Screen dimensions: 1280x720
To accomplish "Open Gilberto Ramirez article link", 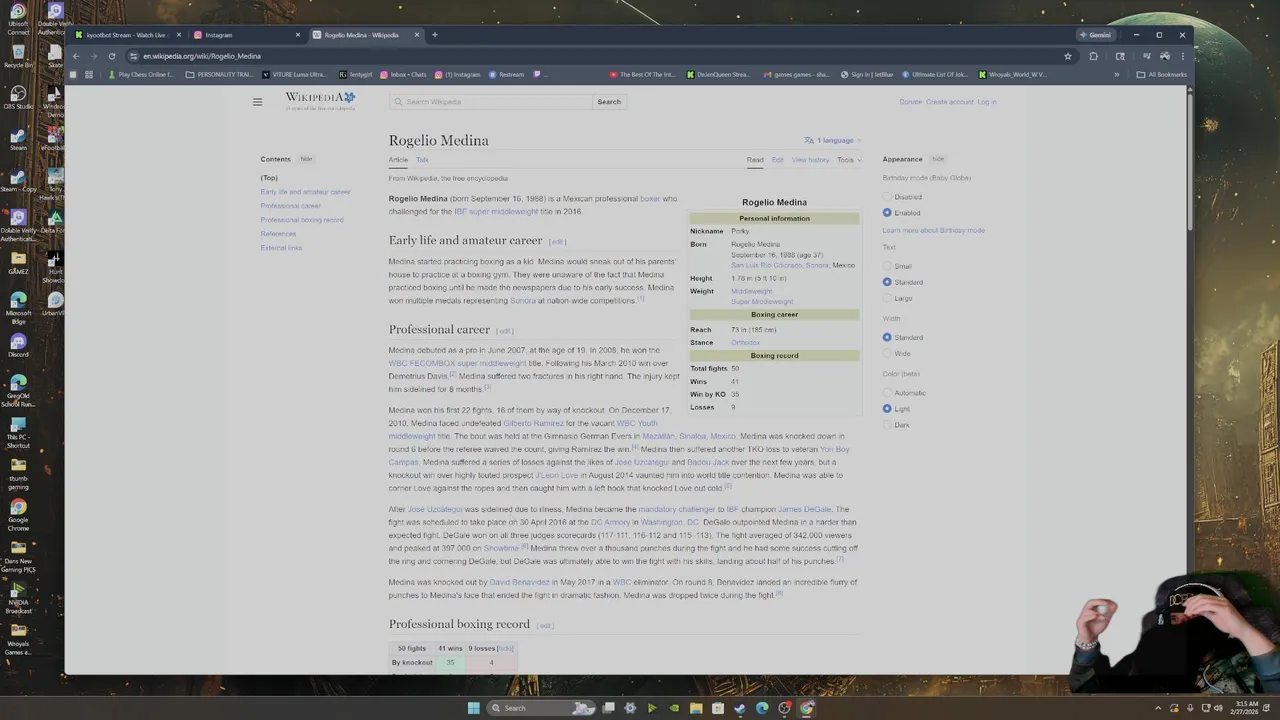I will coord(533,423).
